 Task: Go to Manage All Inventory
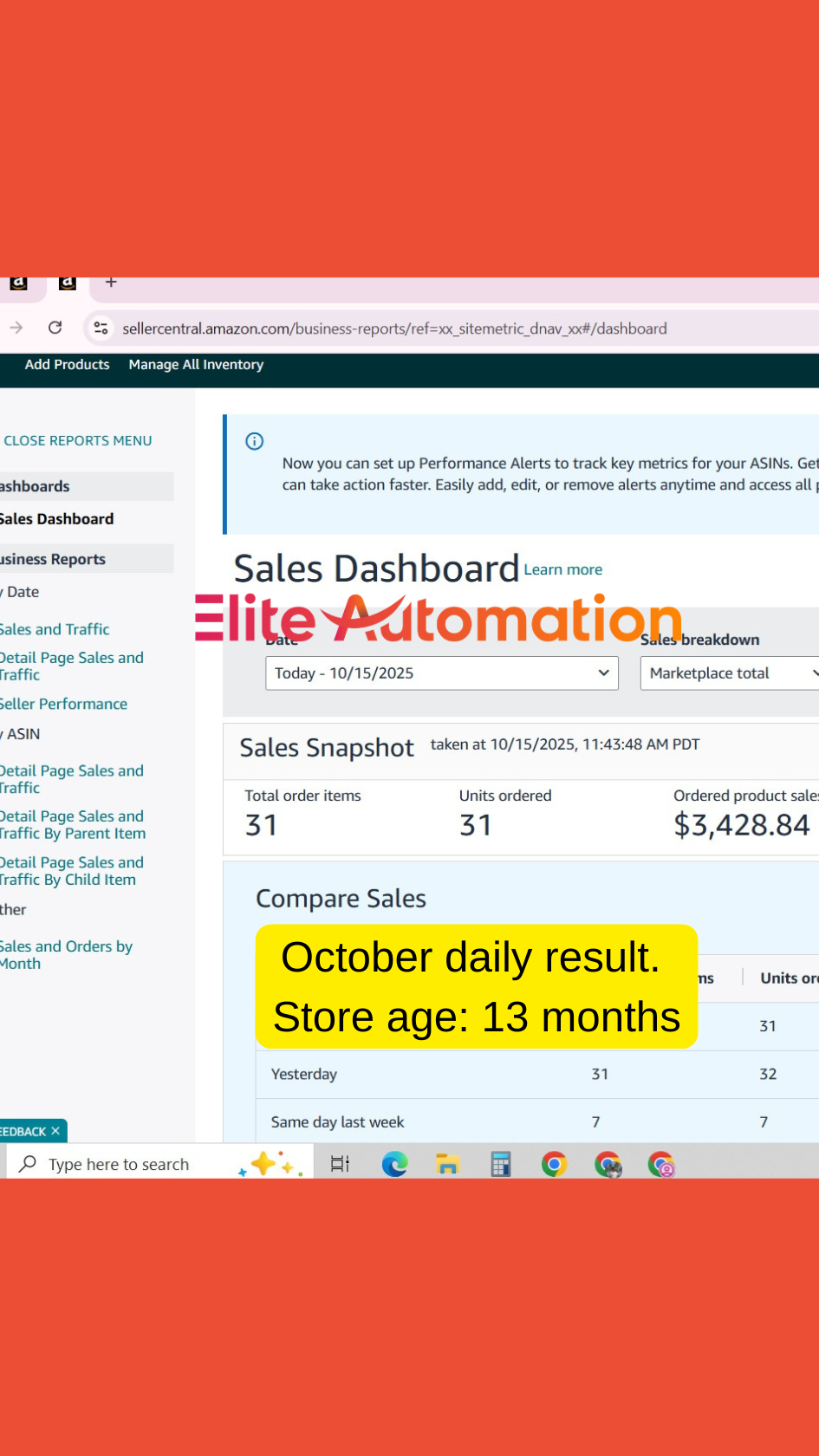click(x=196, y=365)
